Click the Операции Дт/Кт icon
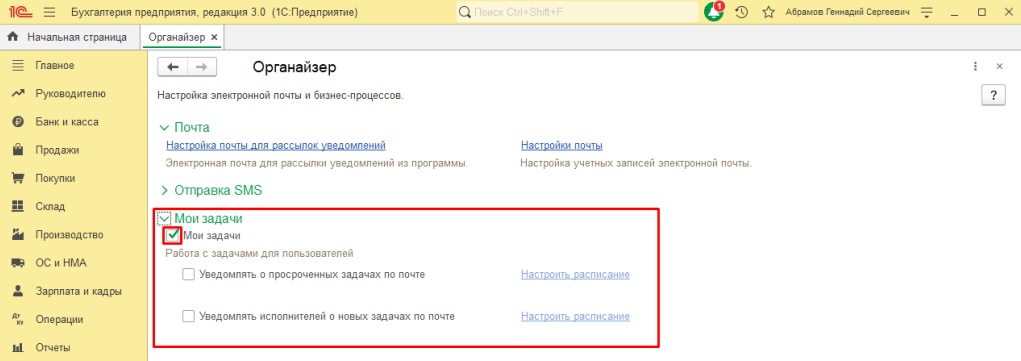 (18, 319)
